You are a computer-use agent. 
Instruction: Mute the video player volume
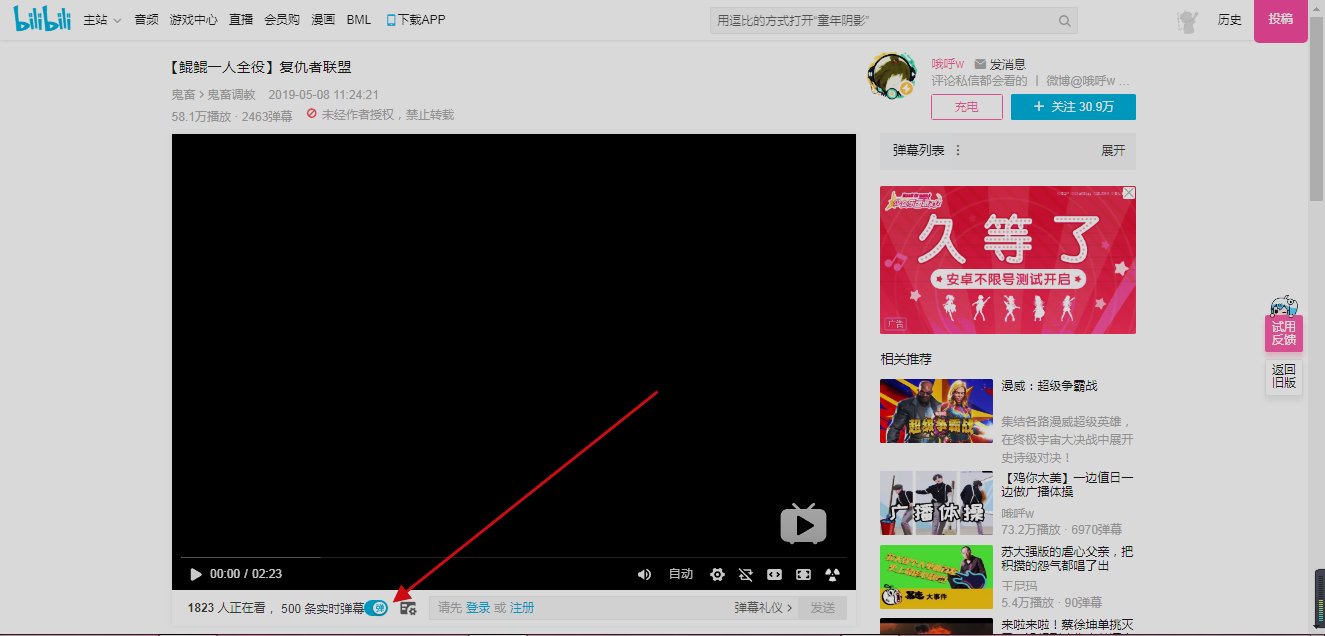click(x=644, y=574)
